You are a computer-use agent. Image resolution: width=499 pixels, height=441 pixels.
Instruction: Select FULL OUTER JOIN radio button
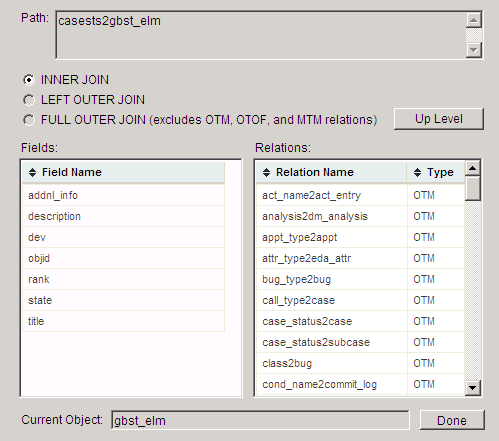pos(29,120)
